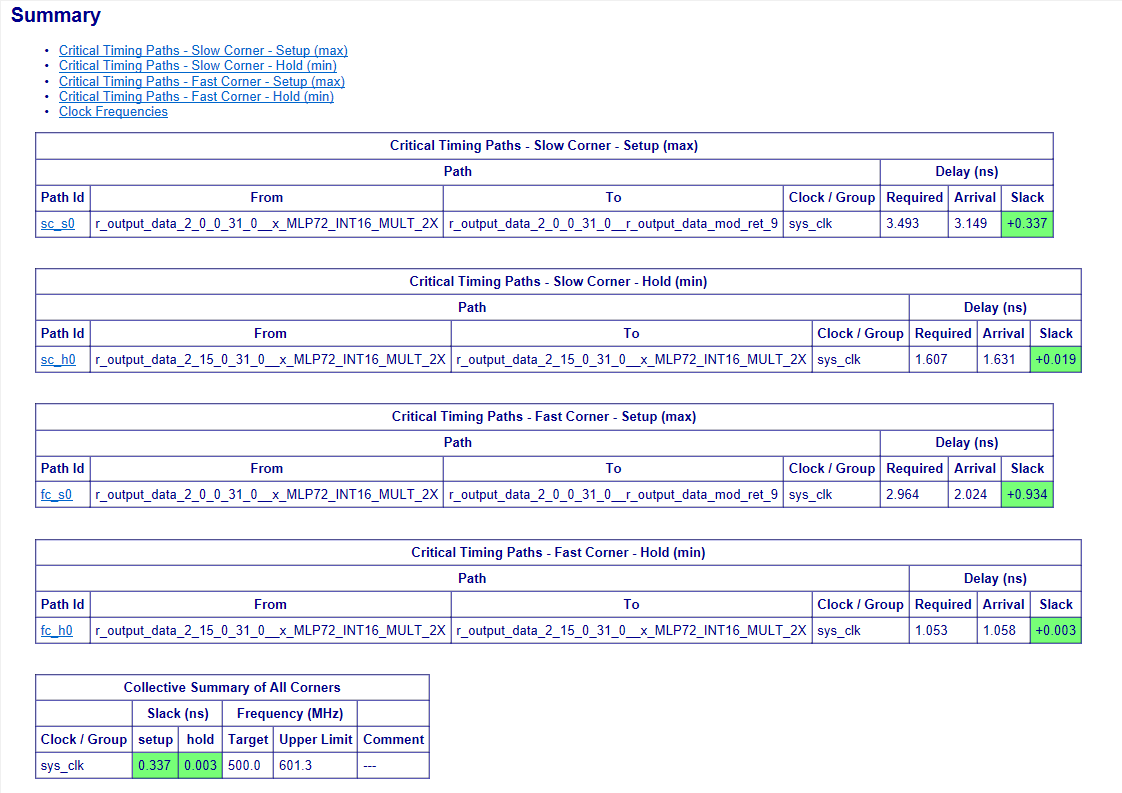Screen dimensions: 1122x793
Task: Click the Arrival delay value 1.058
Action: pyautogui.click(x=999, y=631)
